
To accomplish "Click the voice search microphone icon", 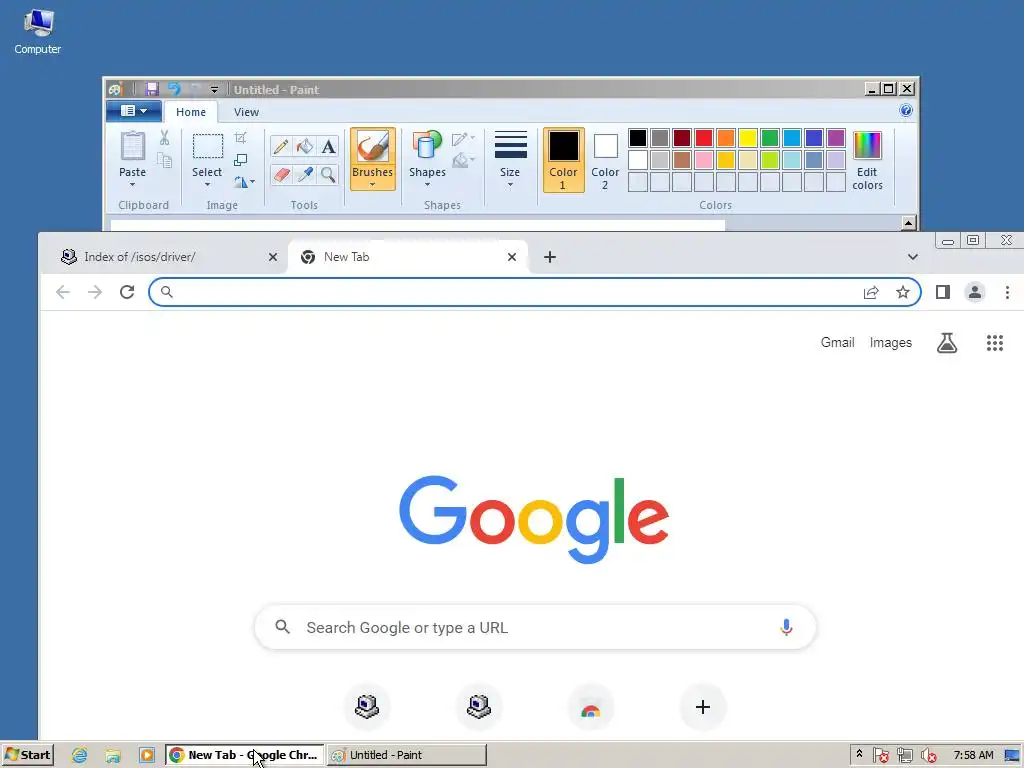I will click(786, 628).
